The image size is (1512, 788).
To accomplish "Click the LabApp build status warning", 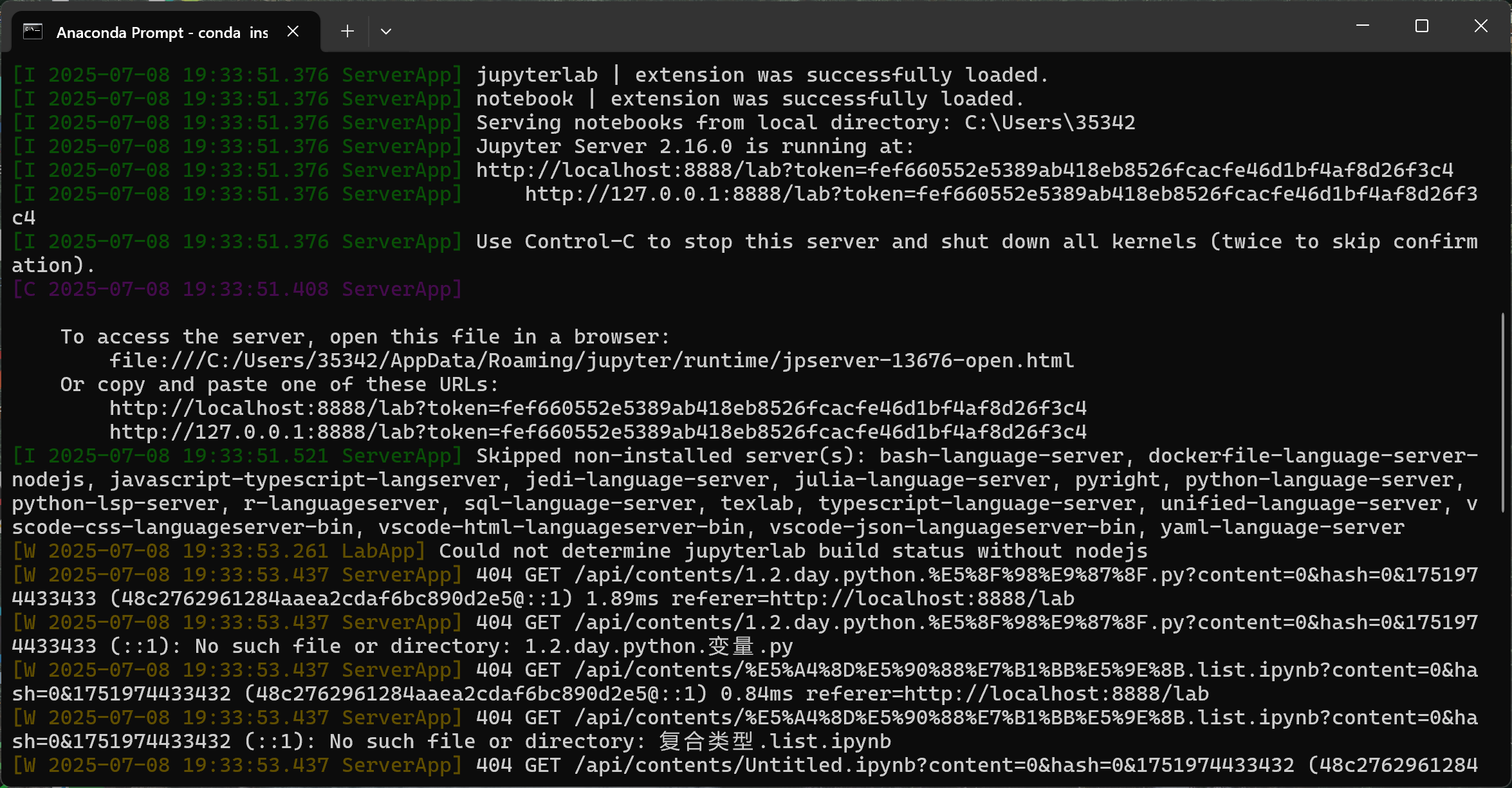I will (791, 551).
